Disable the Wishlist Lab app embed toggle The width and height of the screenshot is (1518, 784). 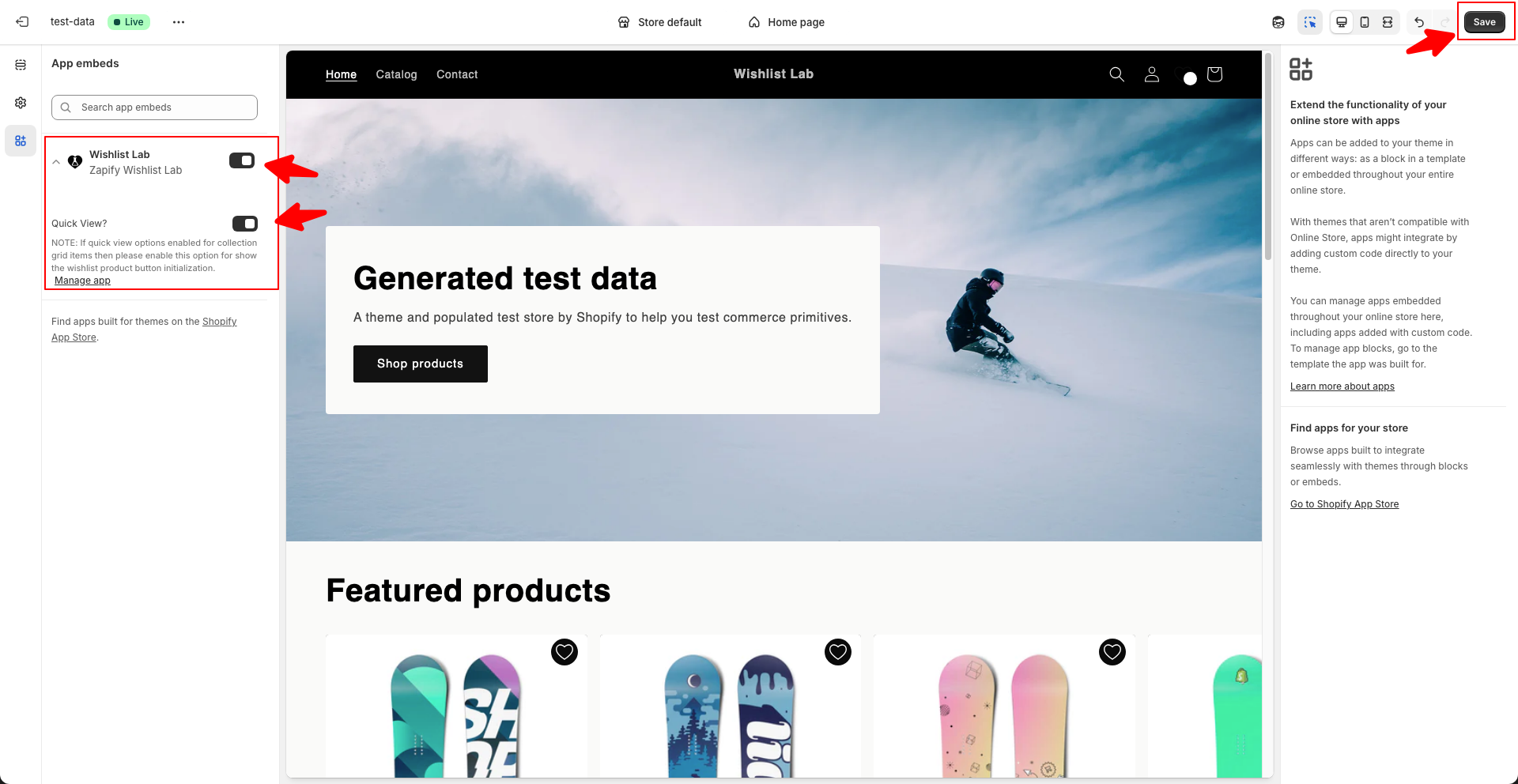[242, 160]
